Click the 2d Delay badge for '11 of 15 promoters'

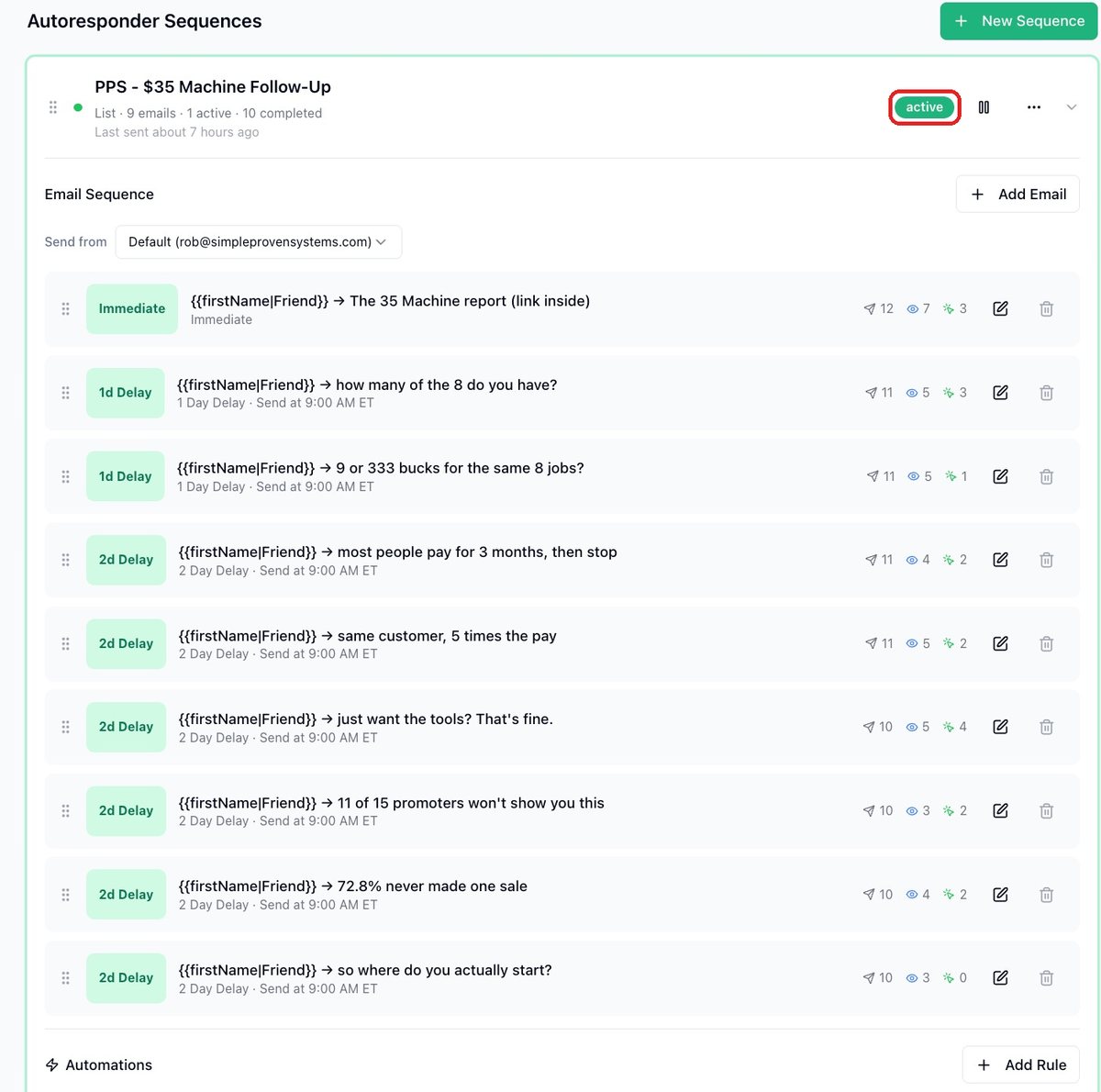coord(126,811)
